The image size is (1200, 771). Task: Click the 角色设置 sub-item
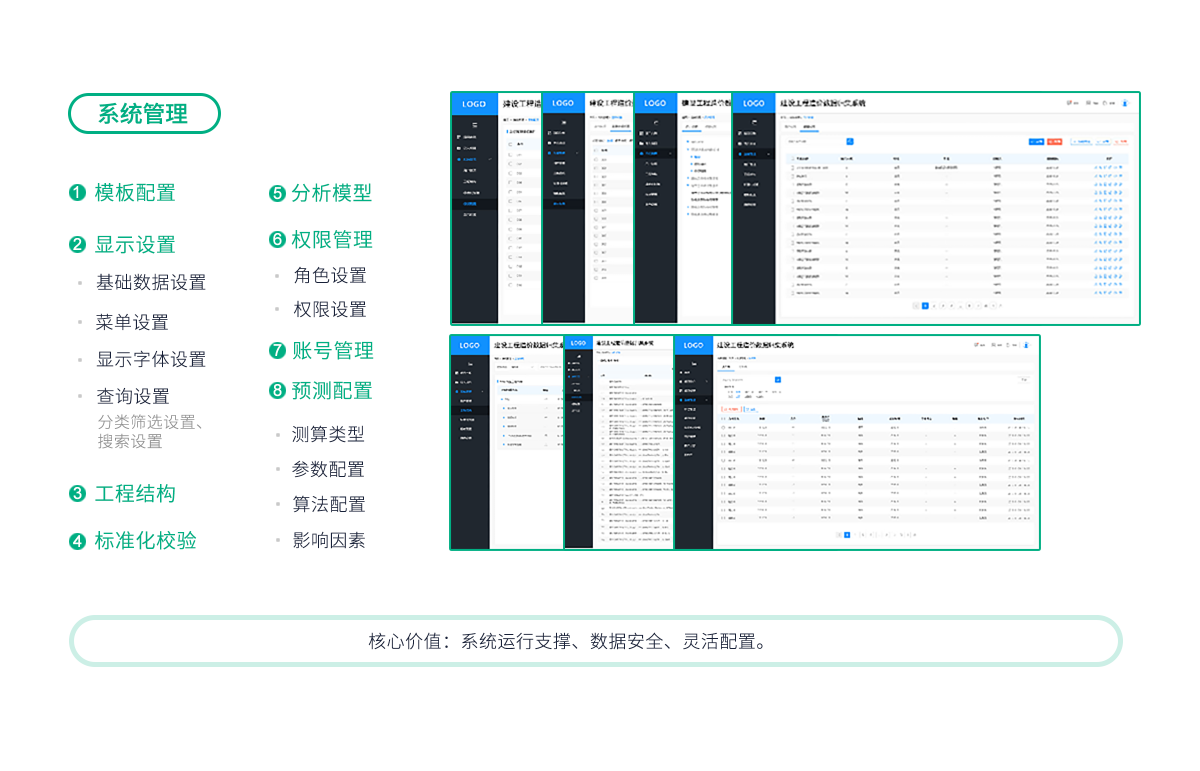(330, 276)
